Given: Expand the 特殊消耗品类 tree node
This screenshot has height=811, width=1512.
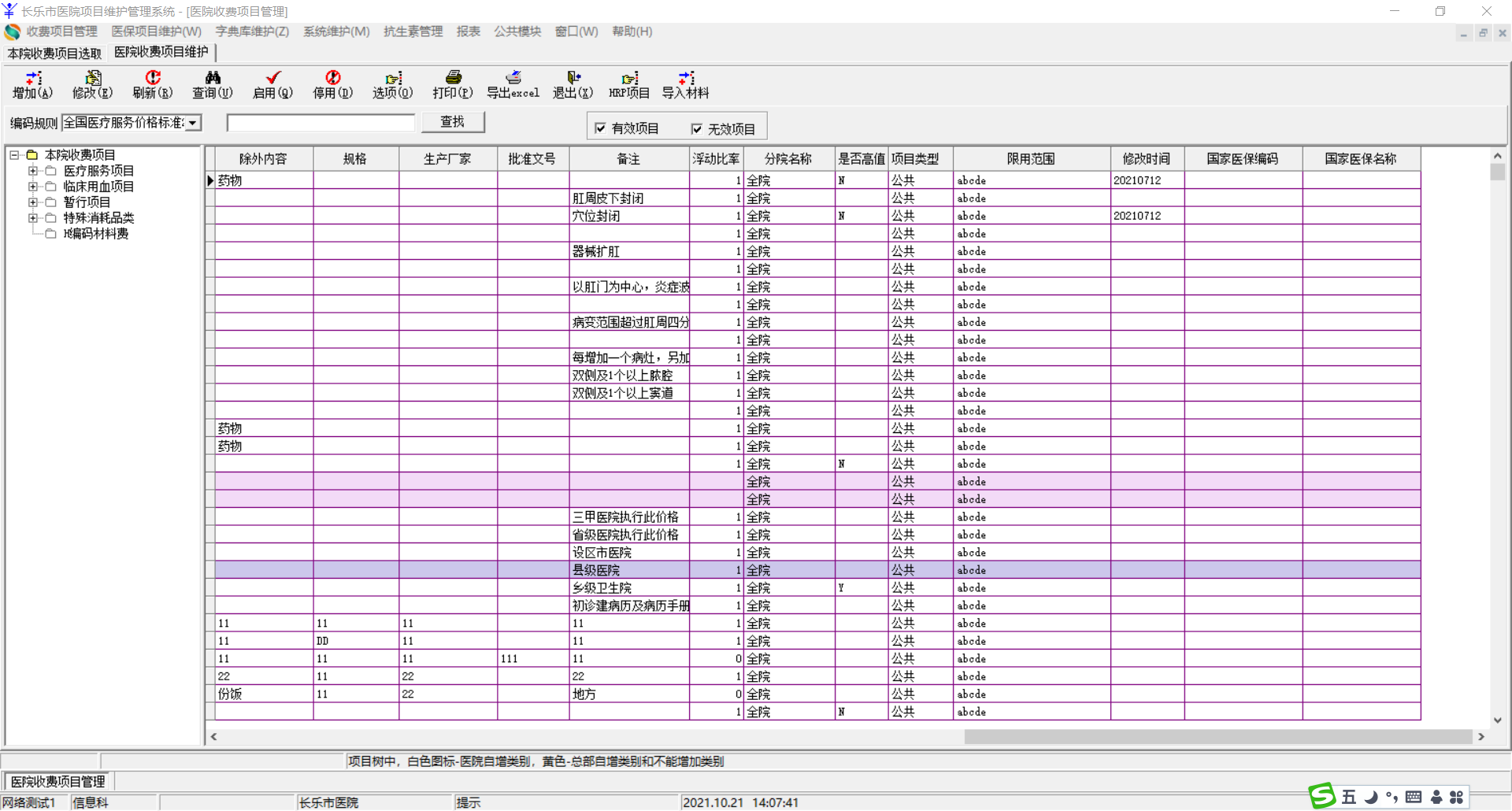Looking at the screenshot, I should point(32,218).
